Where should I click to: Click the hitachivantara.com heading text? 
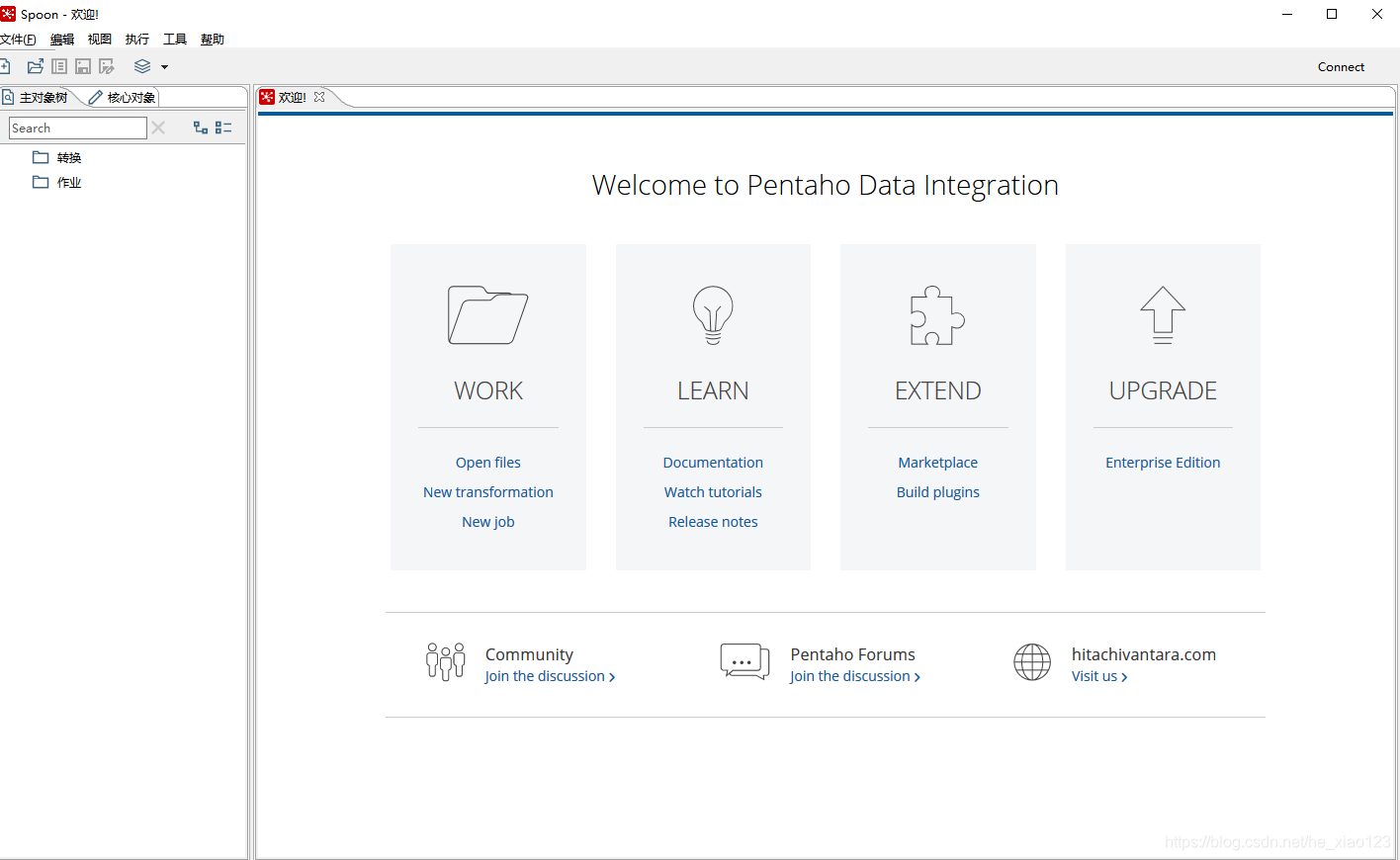[1144, 654]
